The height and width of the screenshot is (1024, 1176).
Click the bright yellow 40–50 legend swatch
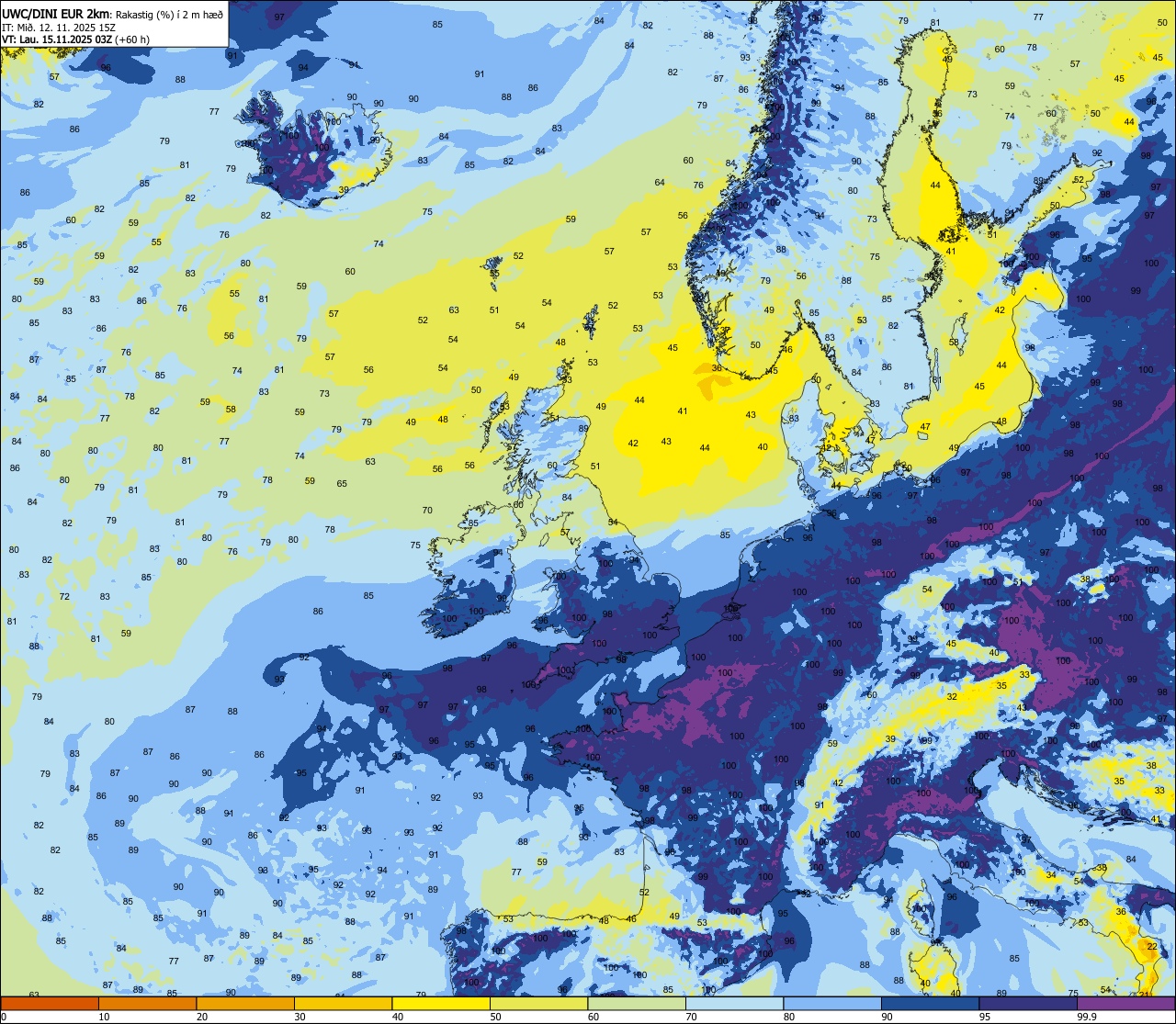coord(441,1003)
